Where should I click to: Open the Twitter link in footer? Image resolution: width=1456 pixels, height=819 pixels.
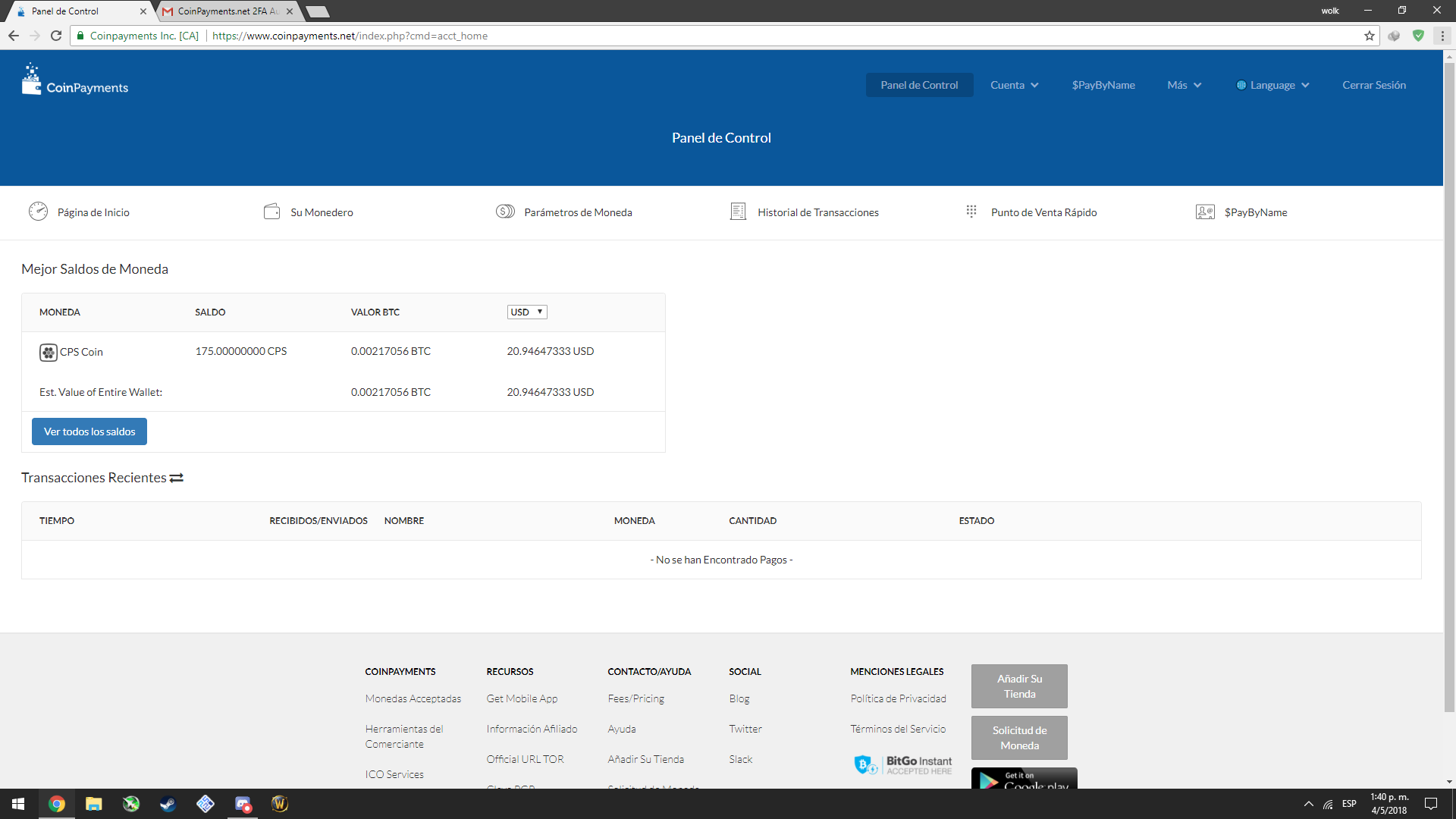point(745,729)
